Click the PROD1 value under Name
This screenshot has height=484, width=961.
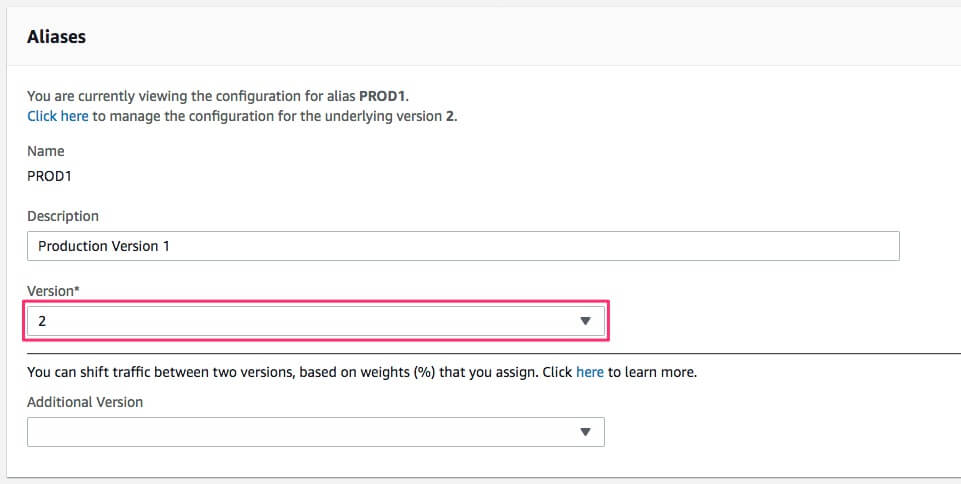click(x=50, y=175)
